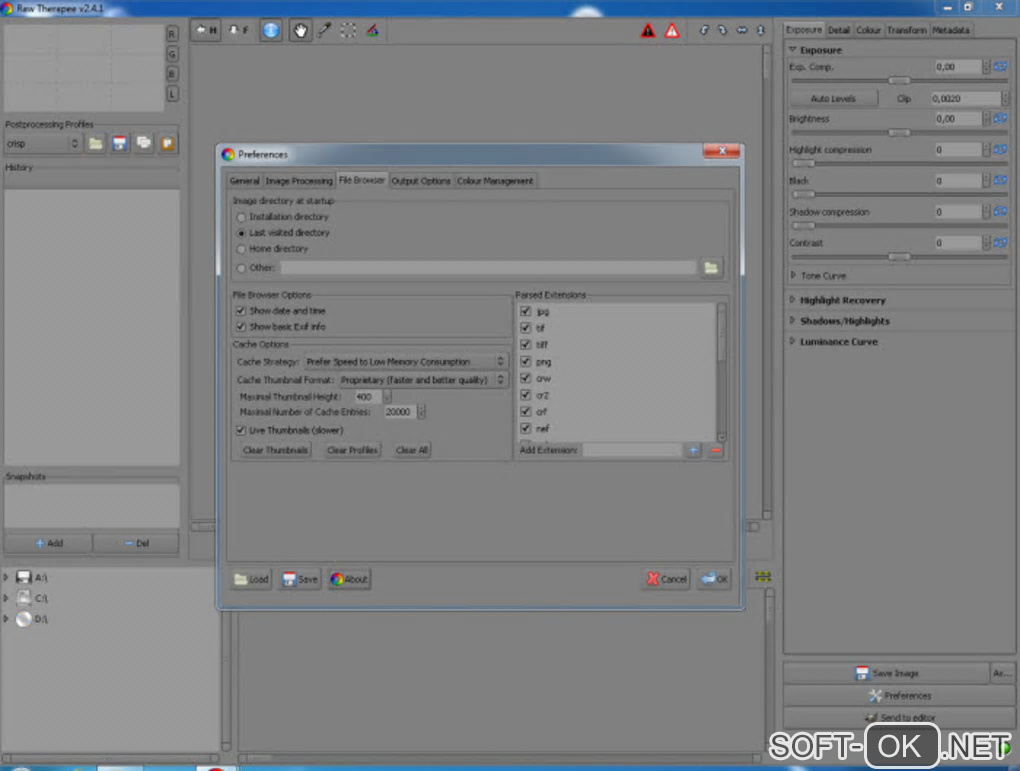Open the Cache Thumbnail Format dropdown

pos(422,380)
